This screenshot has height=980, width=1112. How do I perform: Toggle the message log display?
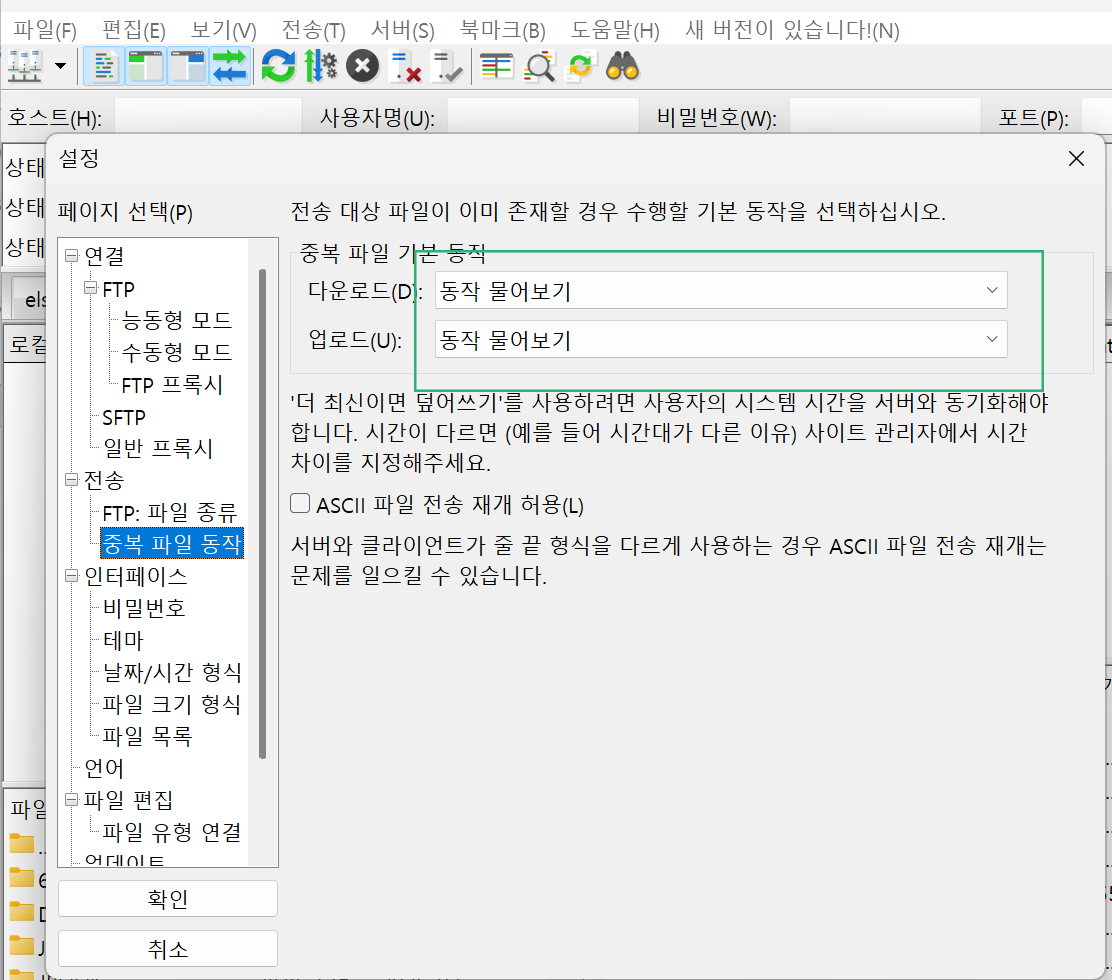(103, 66)
